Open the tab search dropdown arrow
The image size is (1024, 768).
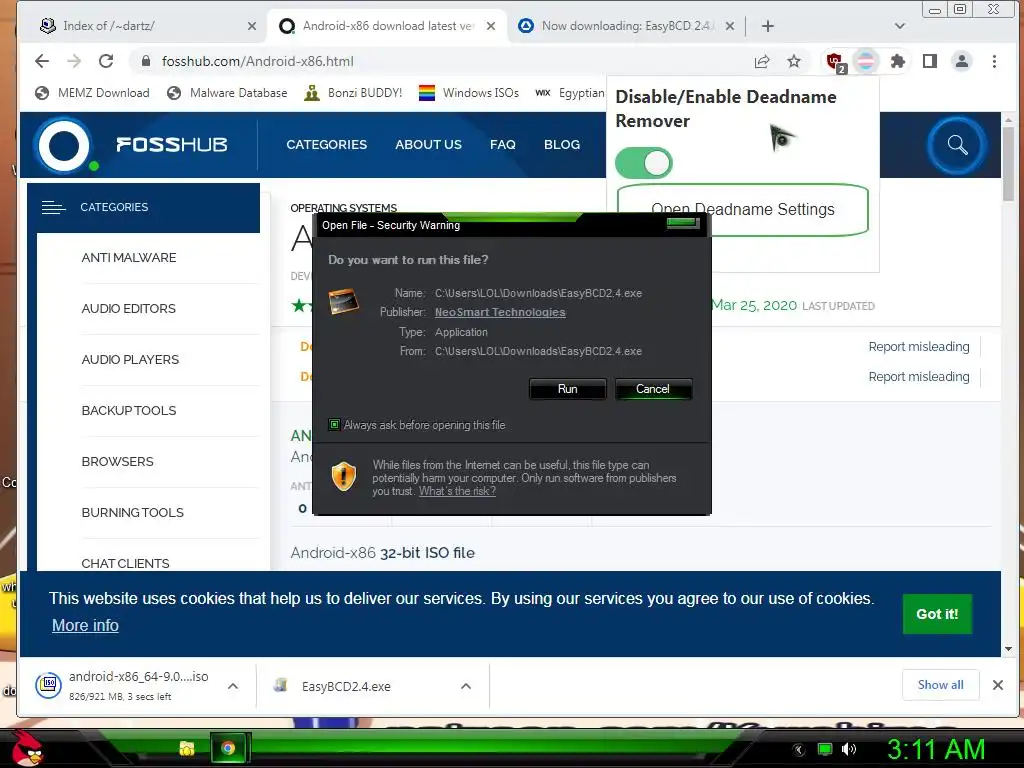(x=899, y=26)
